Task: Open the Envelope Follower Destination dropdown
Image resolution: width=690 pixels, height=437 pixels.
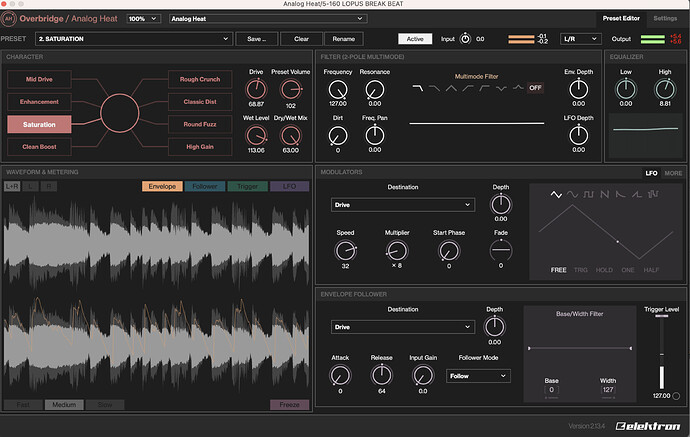Action: click(x=403, y=327)
